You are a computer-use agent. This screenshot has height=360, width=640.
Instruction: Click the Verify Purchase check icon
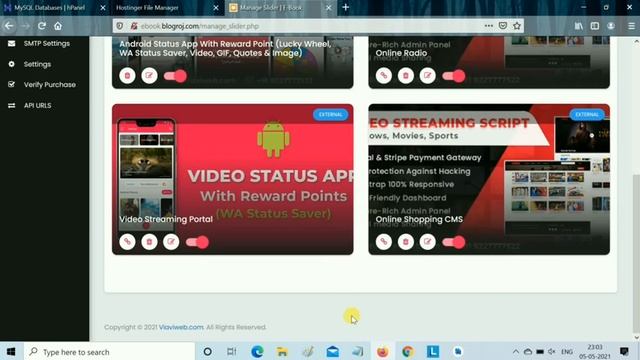point(11,84)
